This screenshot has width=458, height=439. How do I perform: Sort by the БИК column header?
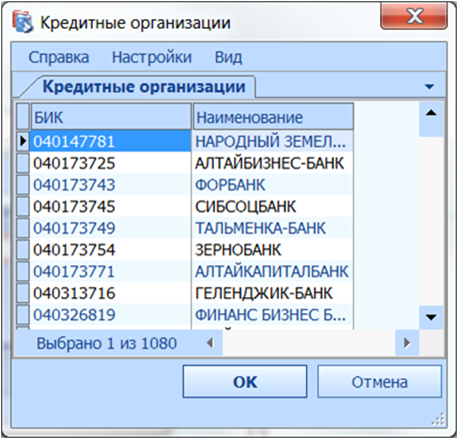pyautogui.click(x=111, y=117)
